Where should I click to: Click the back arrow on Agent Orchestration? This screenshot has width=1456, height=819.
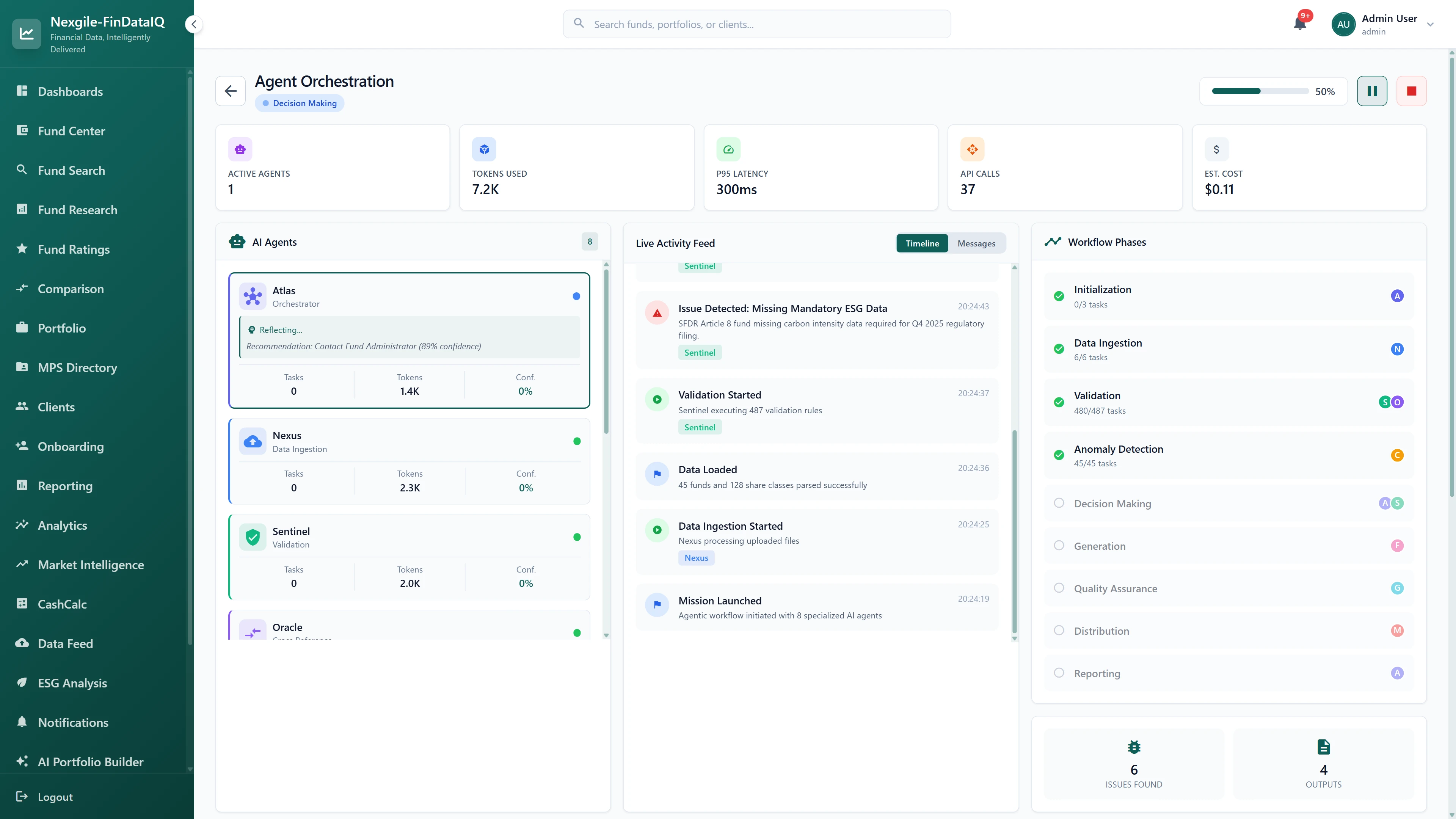(230, 91)
